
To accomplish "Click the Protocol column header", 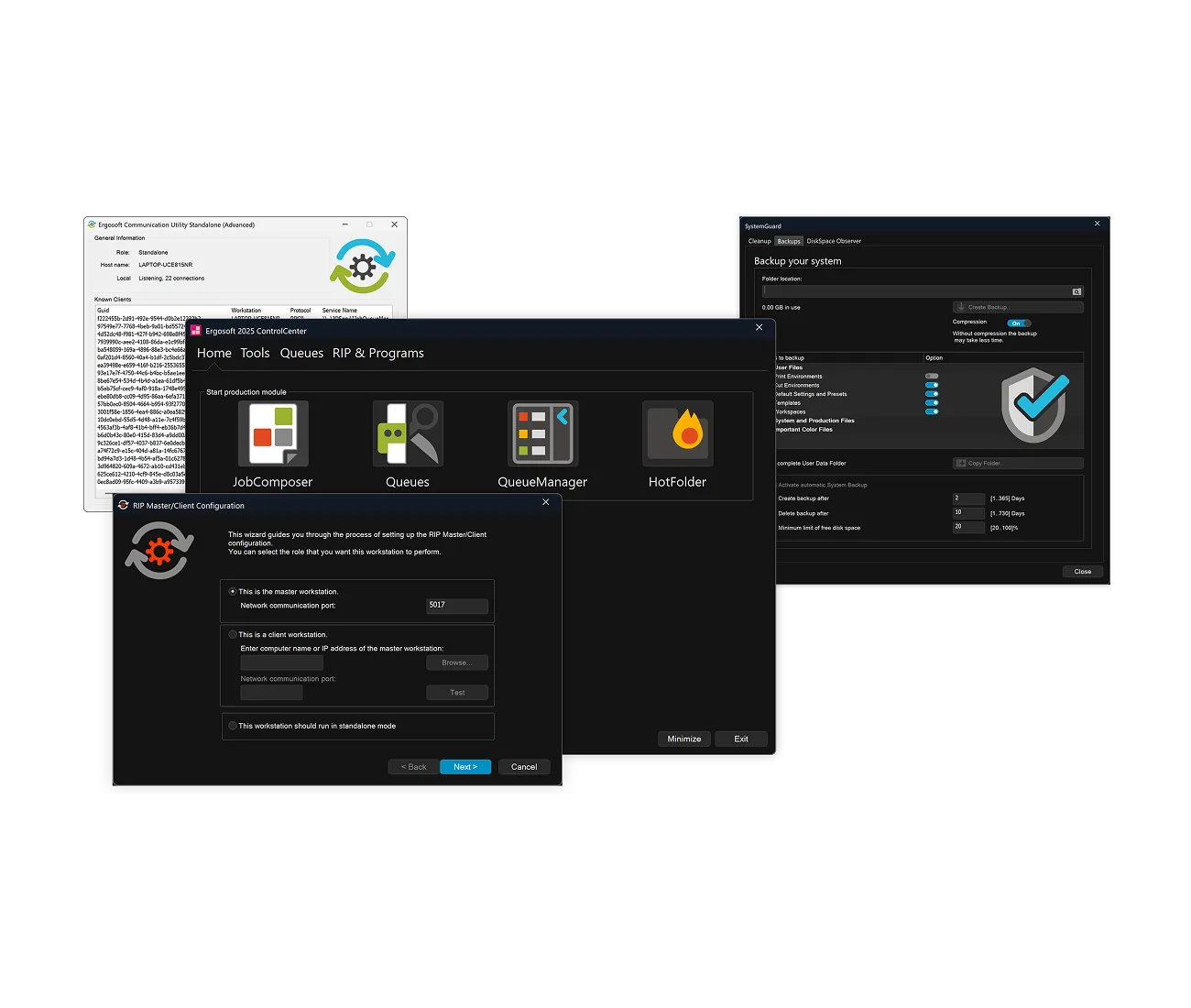I will point(300,310).
